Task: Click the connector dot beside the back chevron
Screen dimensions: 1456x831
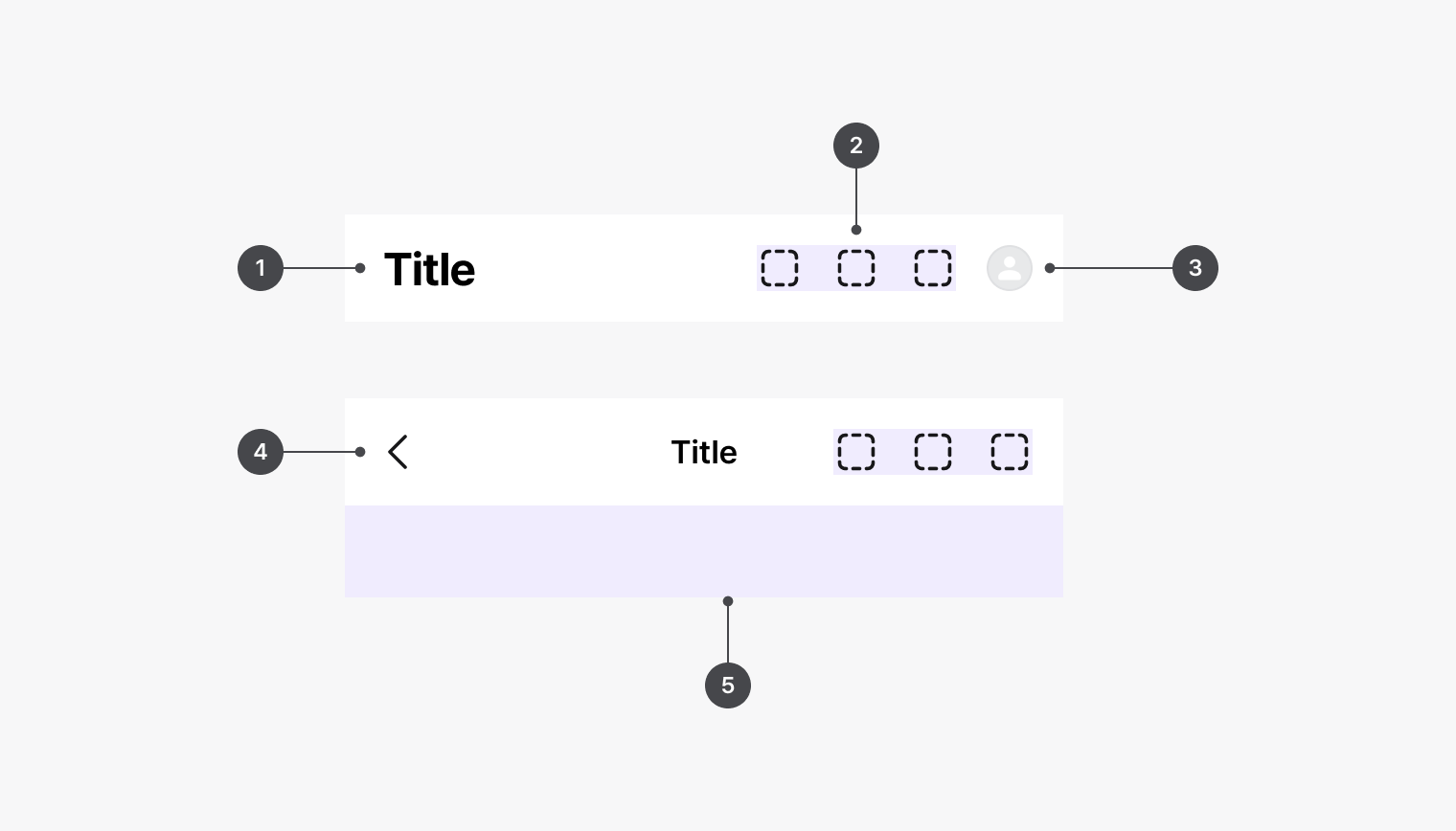Action: click(x=360, y=452)
